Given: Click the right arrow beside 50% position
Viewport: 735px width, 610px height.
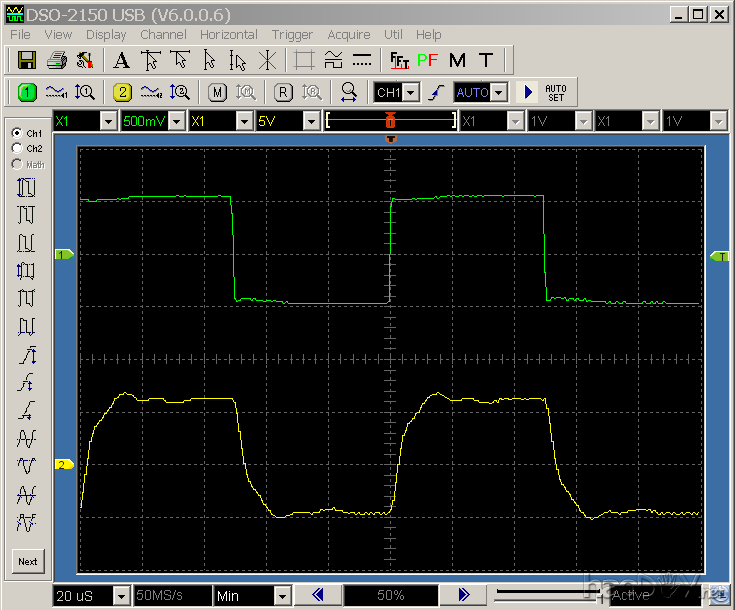Looking at the screenshot, I should pos(463,596).
